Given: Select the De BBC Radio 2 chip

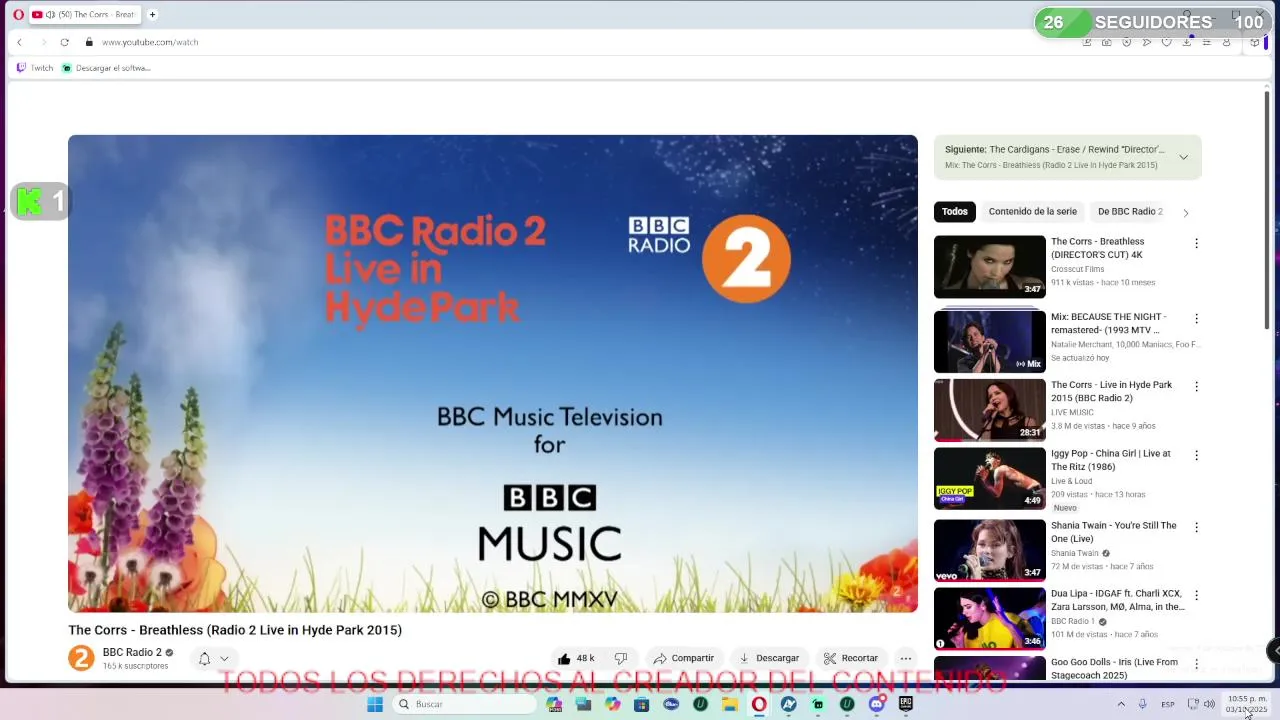Looking at the screenshot, I should pos(1130,212).
